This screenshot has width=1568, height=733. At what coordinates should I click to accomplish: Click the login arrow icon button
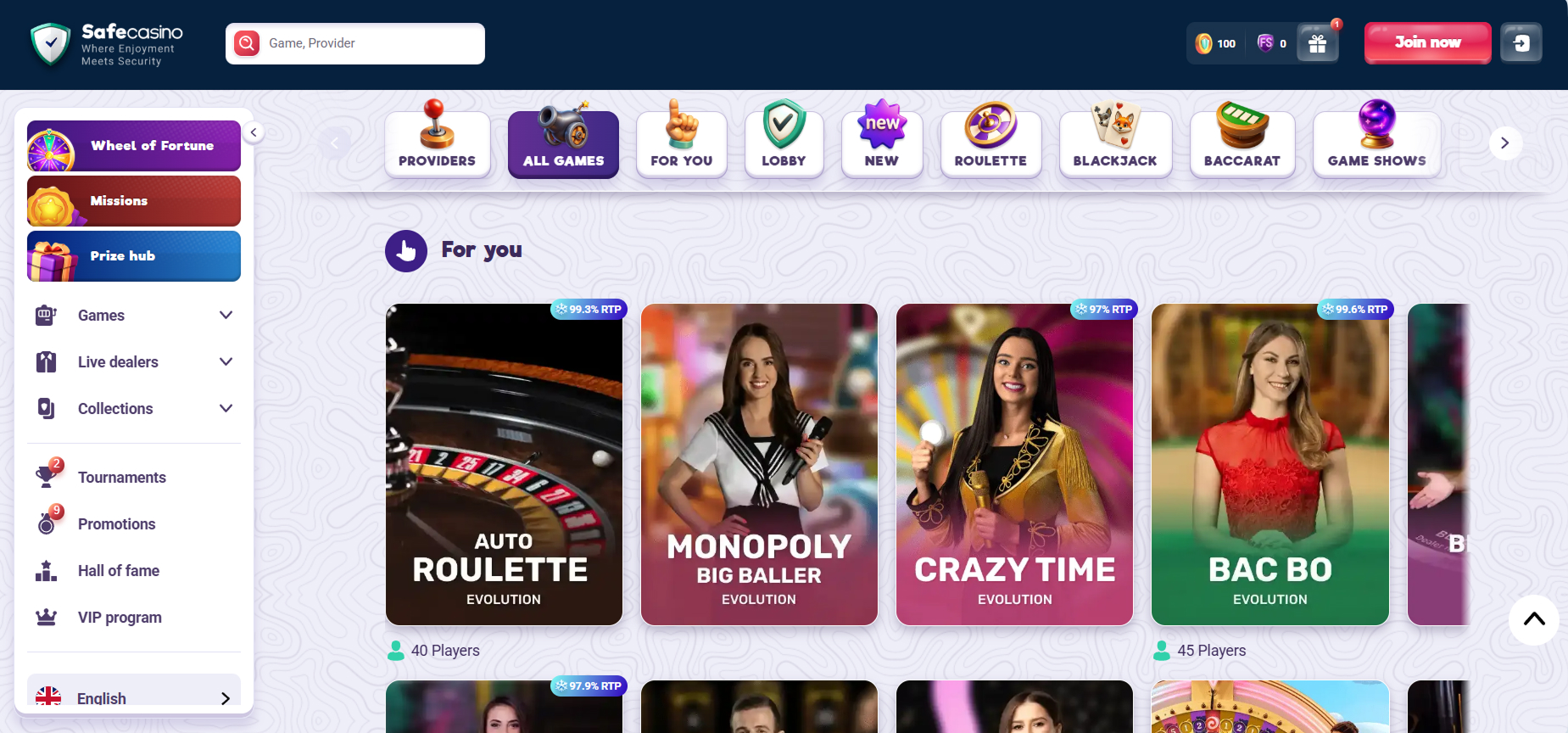(x=1521, y=43)
